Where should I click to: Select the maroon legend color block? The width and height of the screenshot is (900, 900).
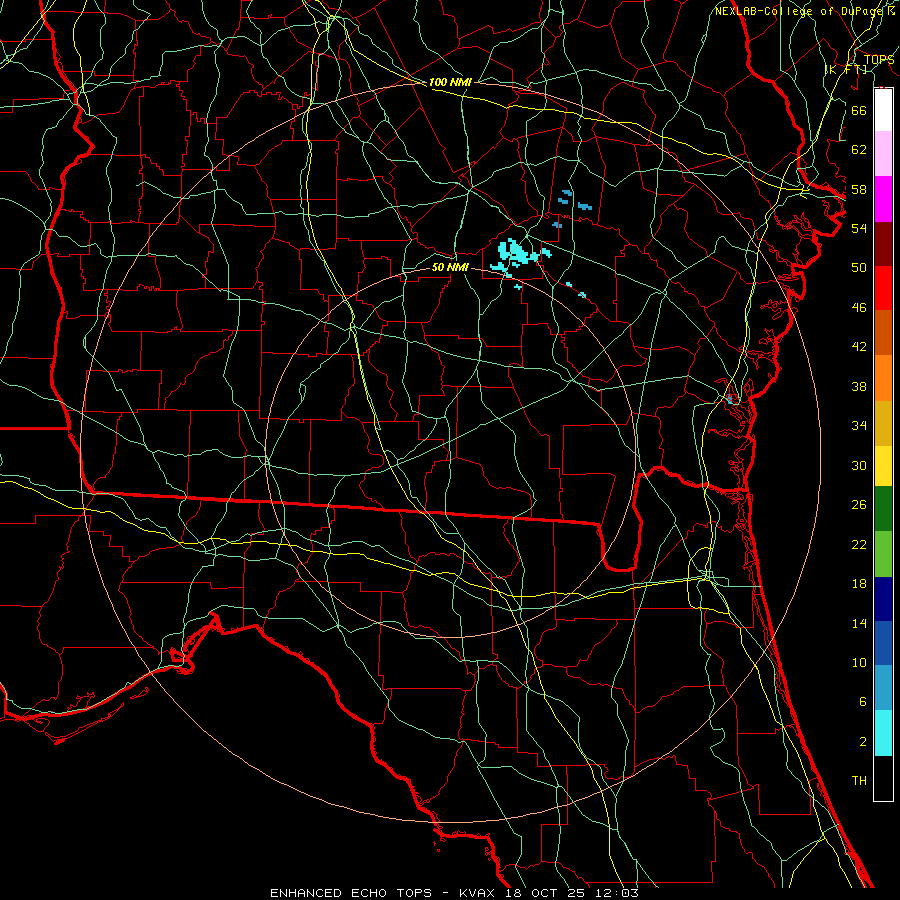click(883, 243)
